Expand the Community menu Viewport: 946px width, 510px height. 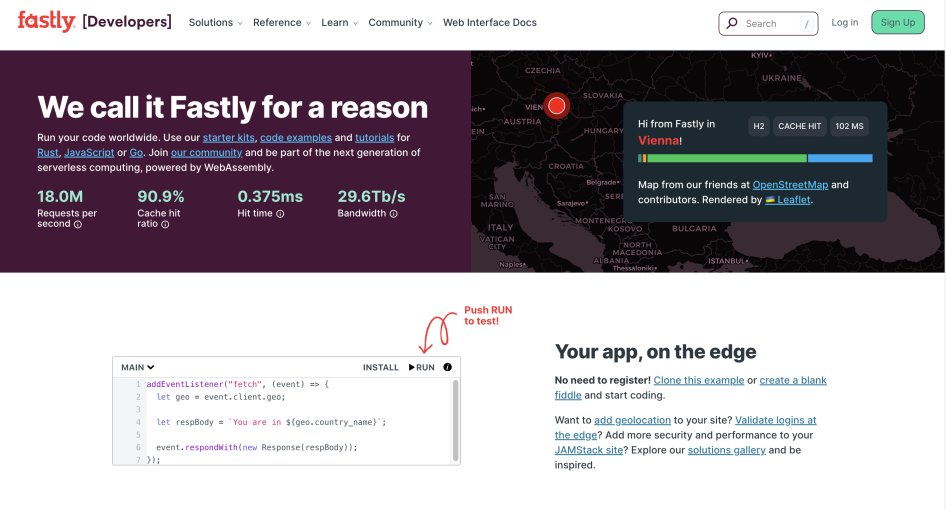(x=400, y=22)
